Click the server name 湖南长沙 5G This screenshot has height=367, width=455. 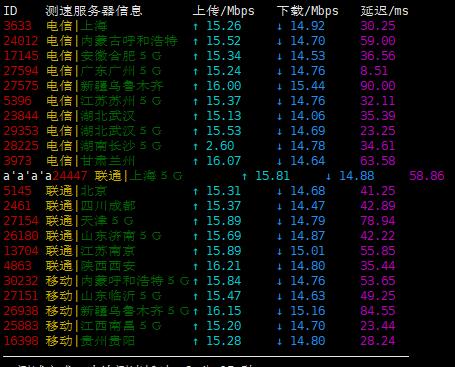(x=121, y=146)
